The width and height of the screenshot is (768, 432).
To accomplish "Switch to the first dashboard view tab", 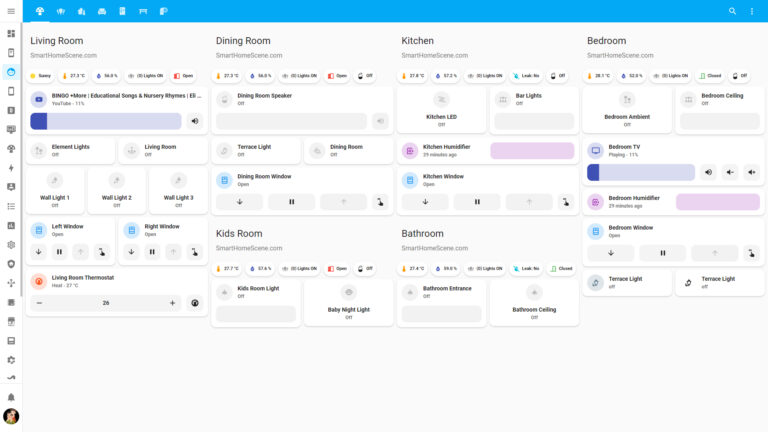I will click(x=40, y=11).
